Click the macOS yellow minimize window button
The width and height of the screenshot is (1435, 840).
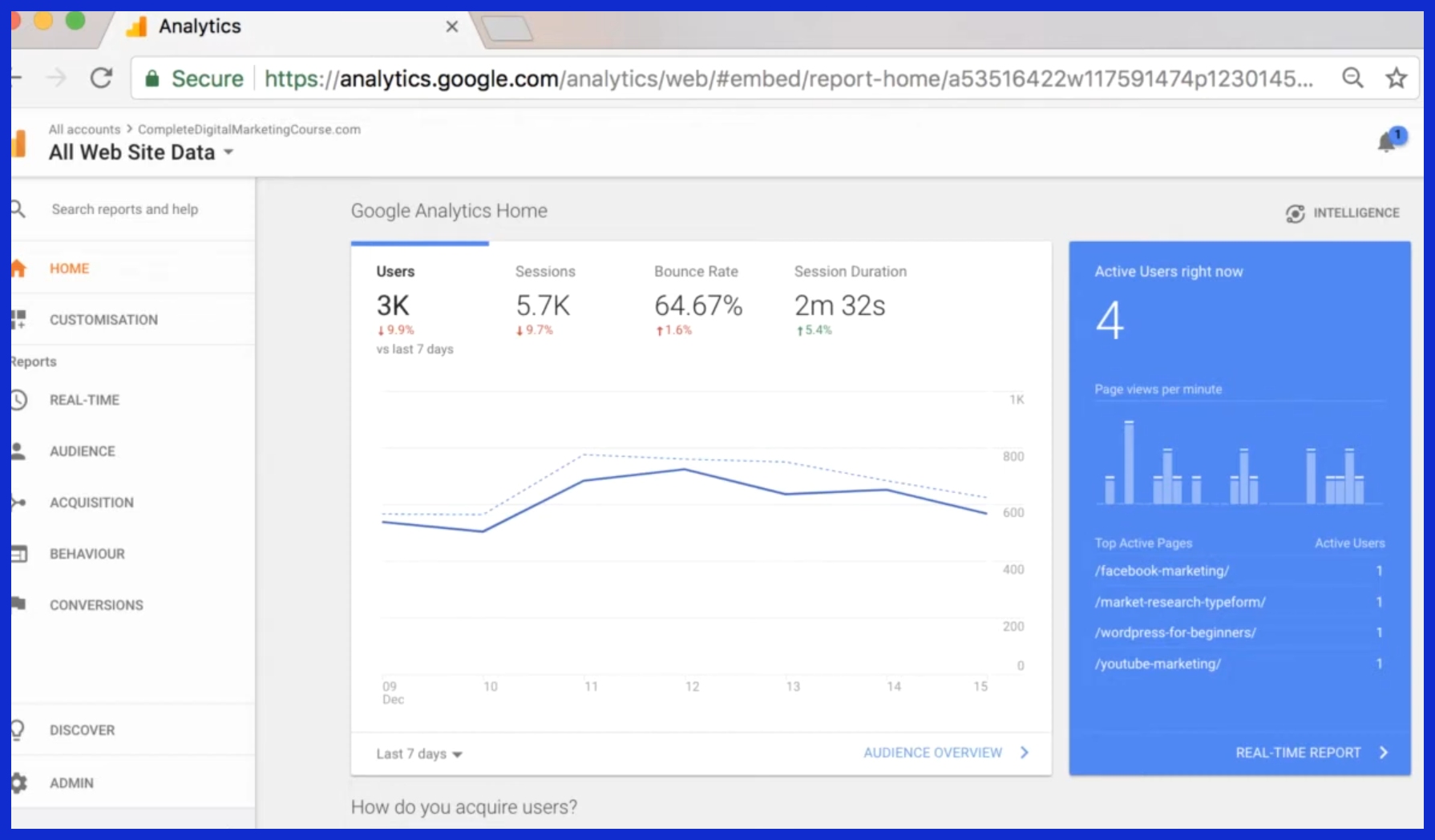[43, 21]
